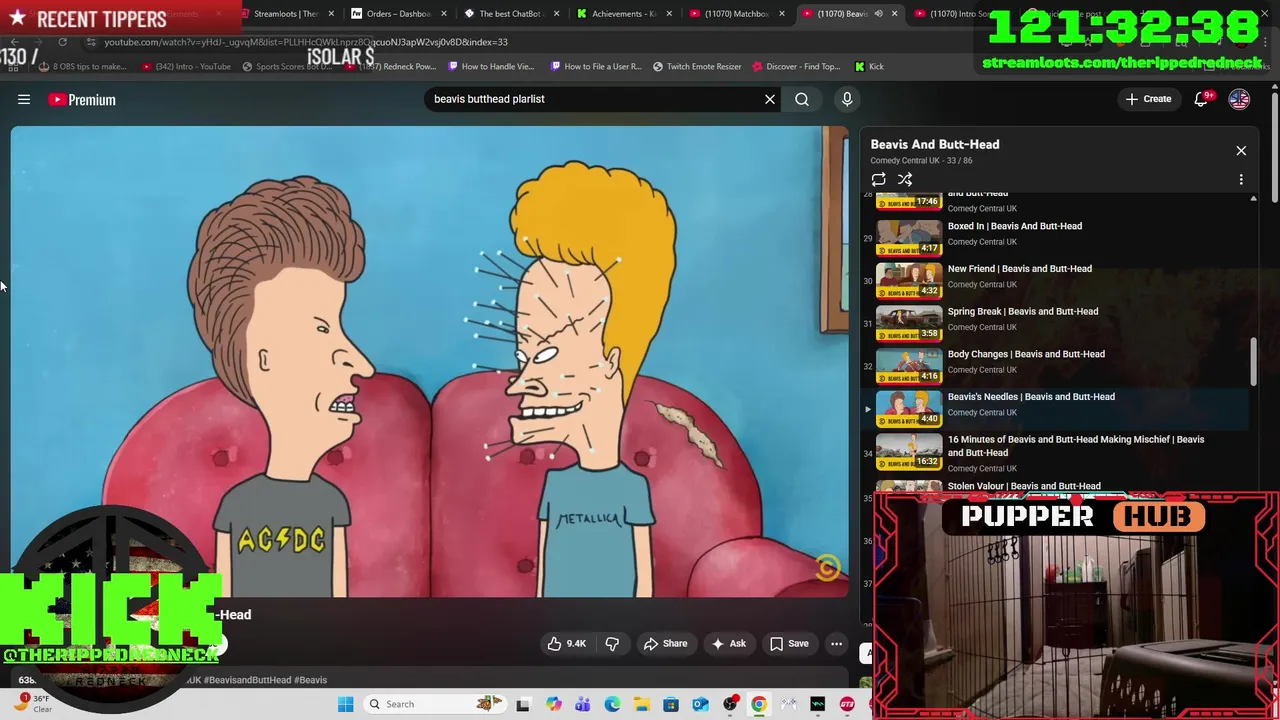Screen dimensions: 1280x720
Task: Open Sports Scores Bot bookmark
Action: tap(285, 66)
